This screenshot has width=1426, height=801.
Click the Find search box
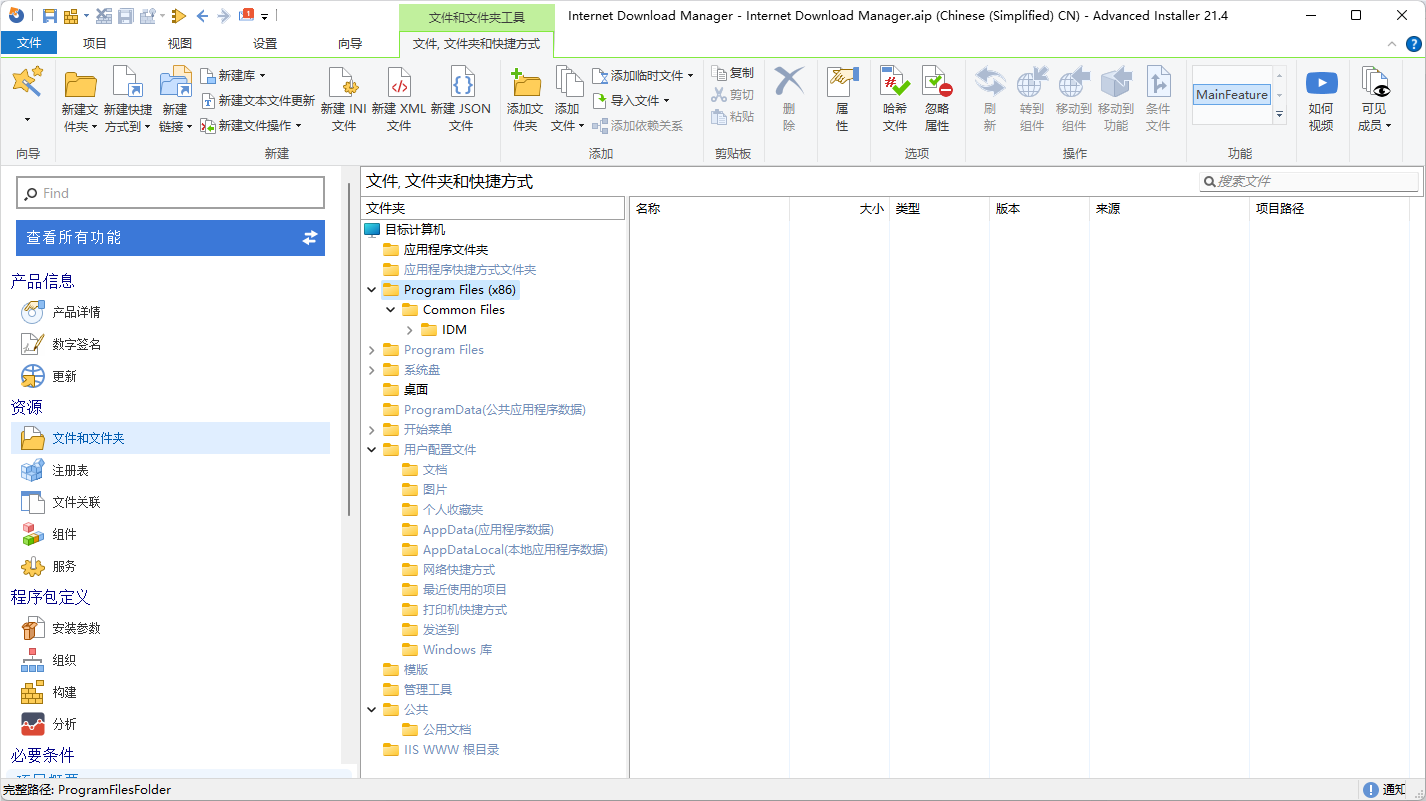click(170, 193)
